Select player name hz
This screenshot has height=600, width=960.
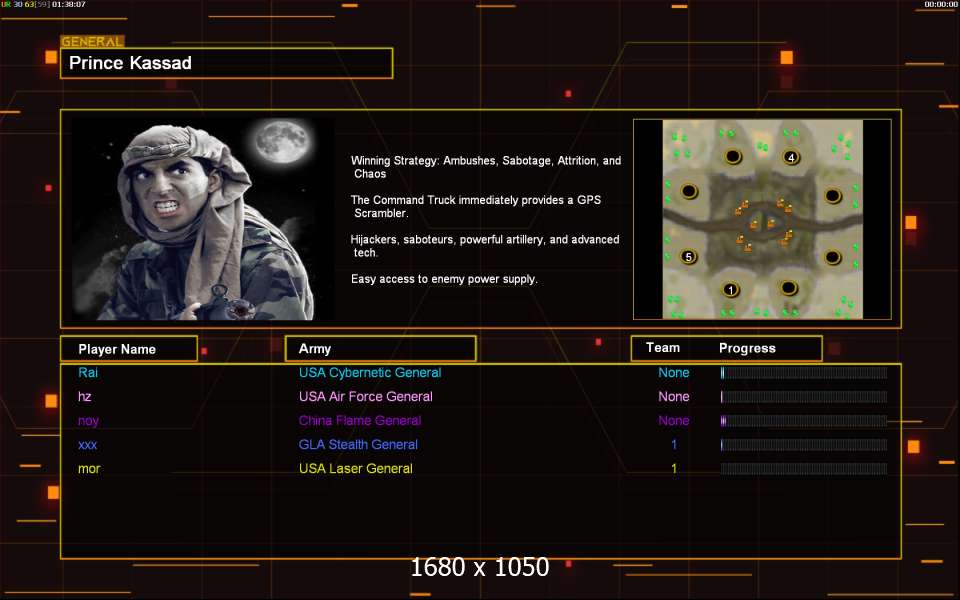click(x=84, y=397)
